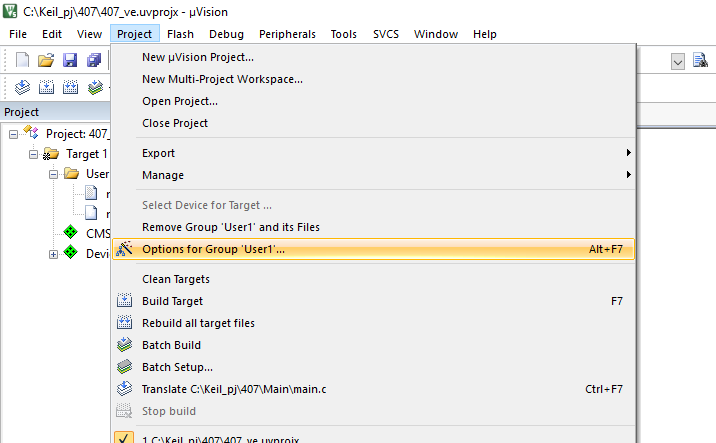Viewport: 716px width, 443px height.
Task: Click the Open file folder icon
Action: (x=46, y=60)
